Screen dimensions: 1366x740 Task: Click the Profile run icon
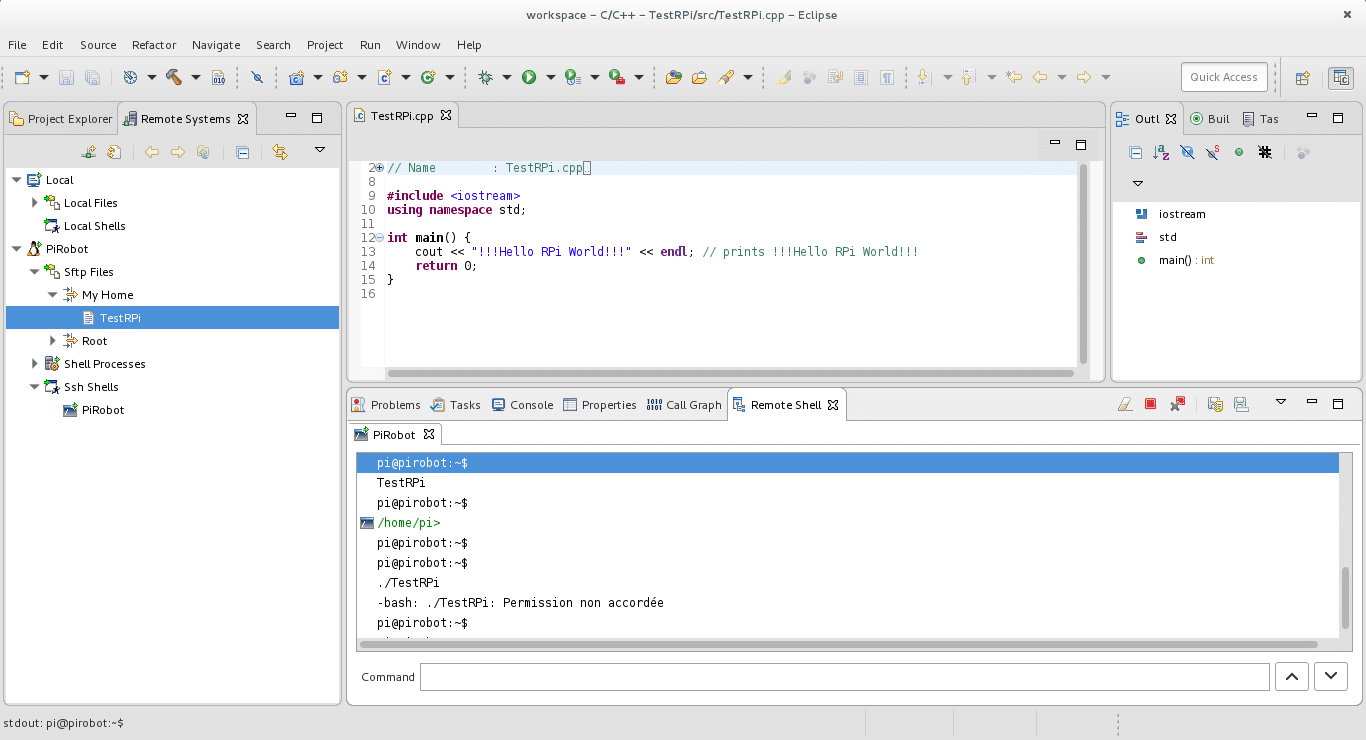click(x=572, y=77)
